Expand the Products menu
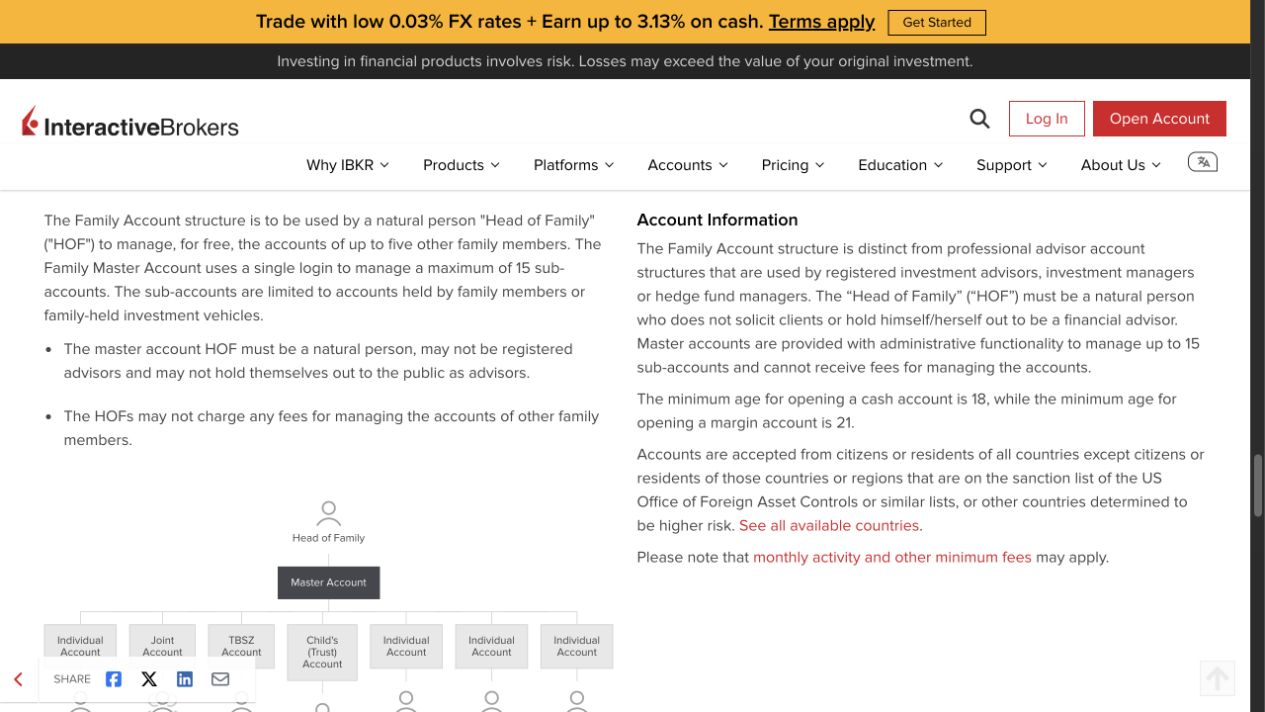Viewport: 1265px width, 712px height. point(461,165)
